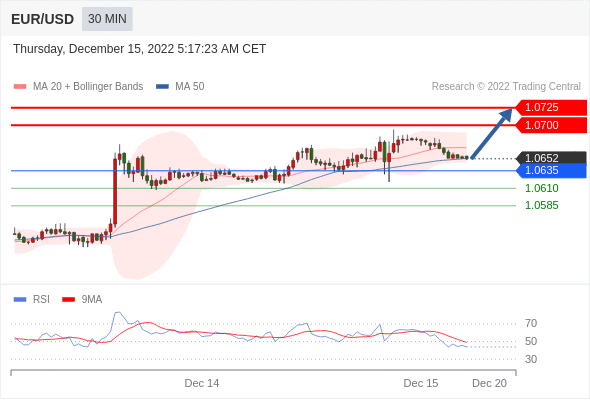Toggle the MA 20 + Bollinger Bands legend
The width and height of the screenshot is (590, 400).
[78, 87]
